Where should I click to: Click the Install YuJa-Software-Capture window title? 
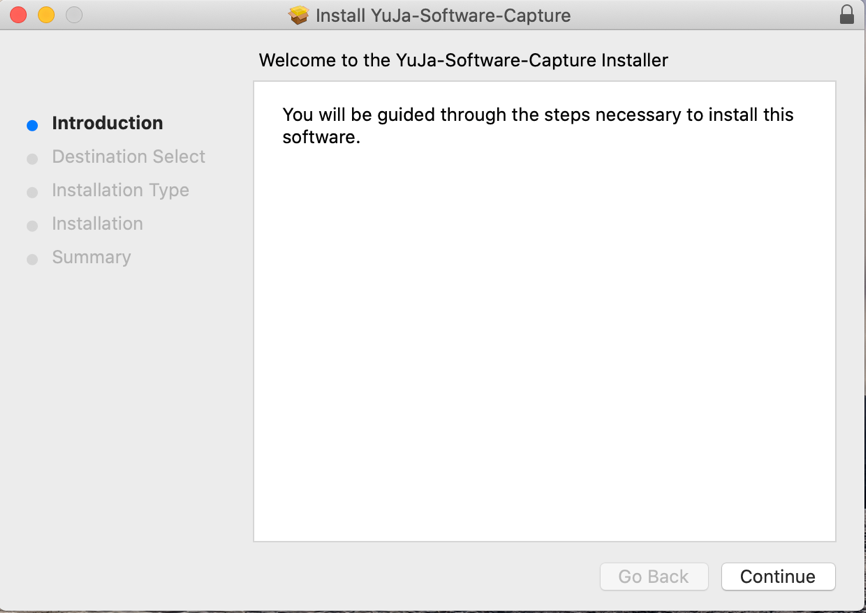click(x=443, y=15)
